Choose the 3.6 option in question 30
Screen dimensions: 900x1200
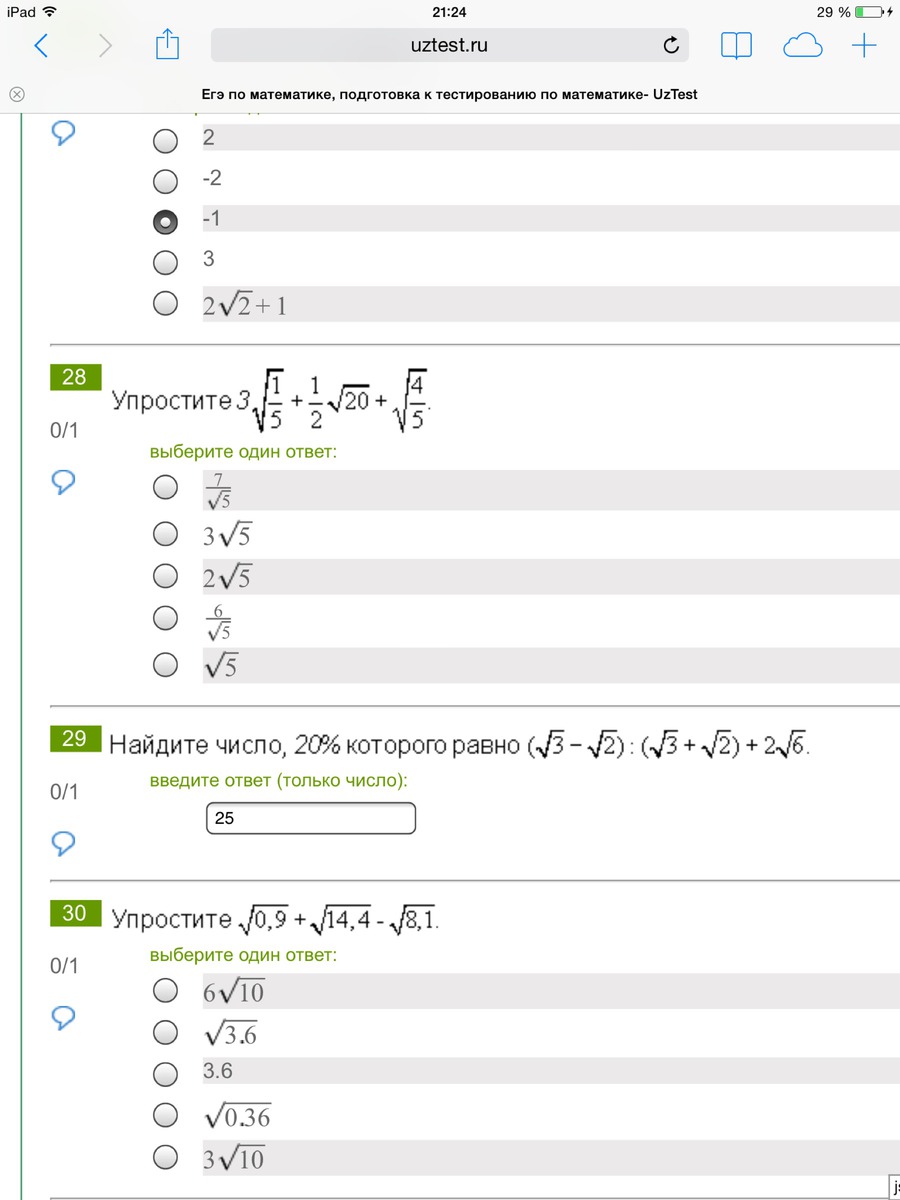coord(165,1074)
